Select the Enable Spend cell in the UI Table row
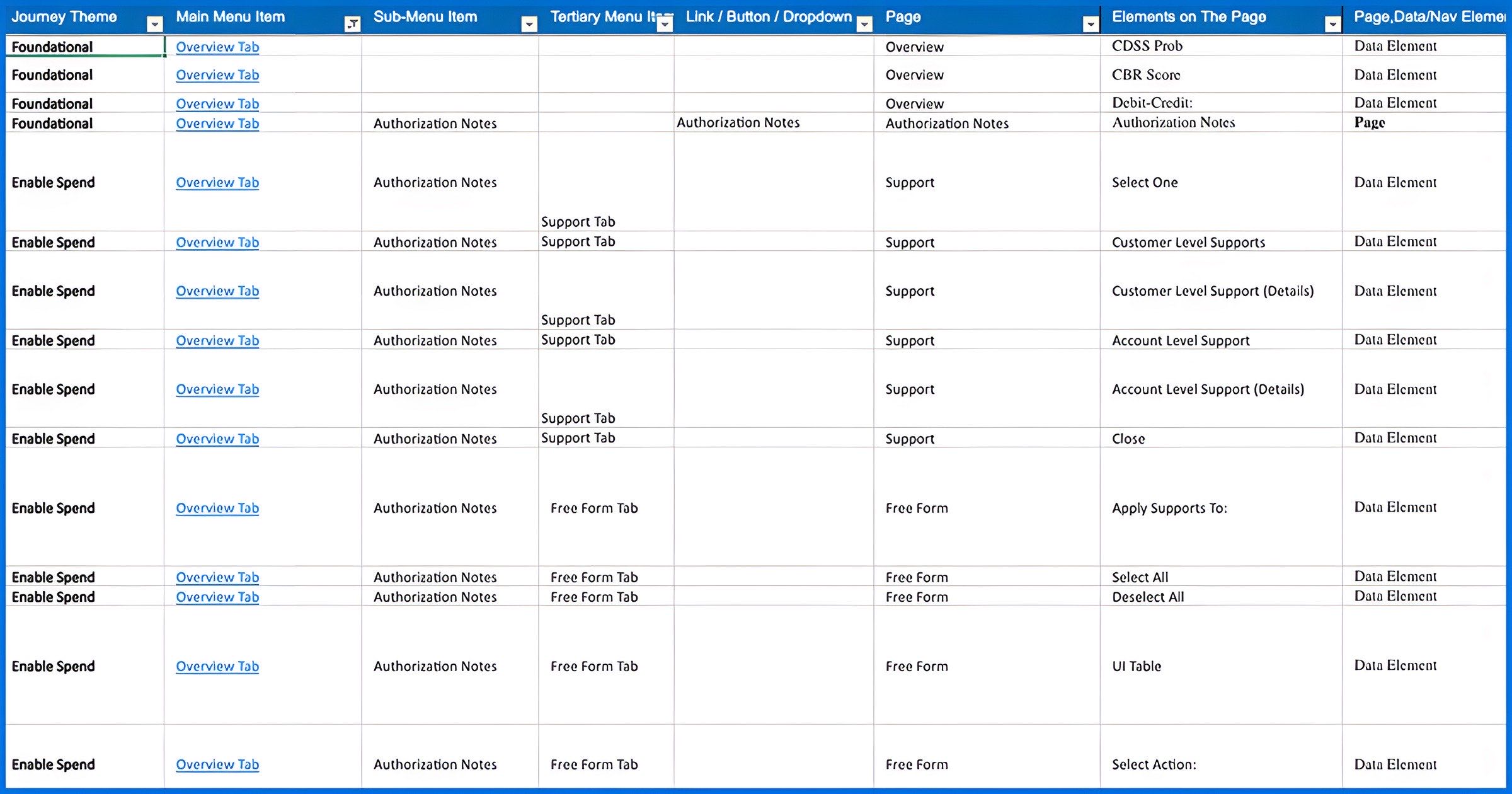This screenshot has width=1512, height=794. tap(84, 666)
